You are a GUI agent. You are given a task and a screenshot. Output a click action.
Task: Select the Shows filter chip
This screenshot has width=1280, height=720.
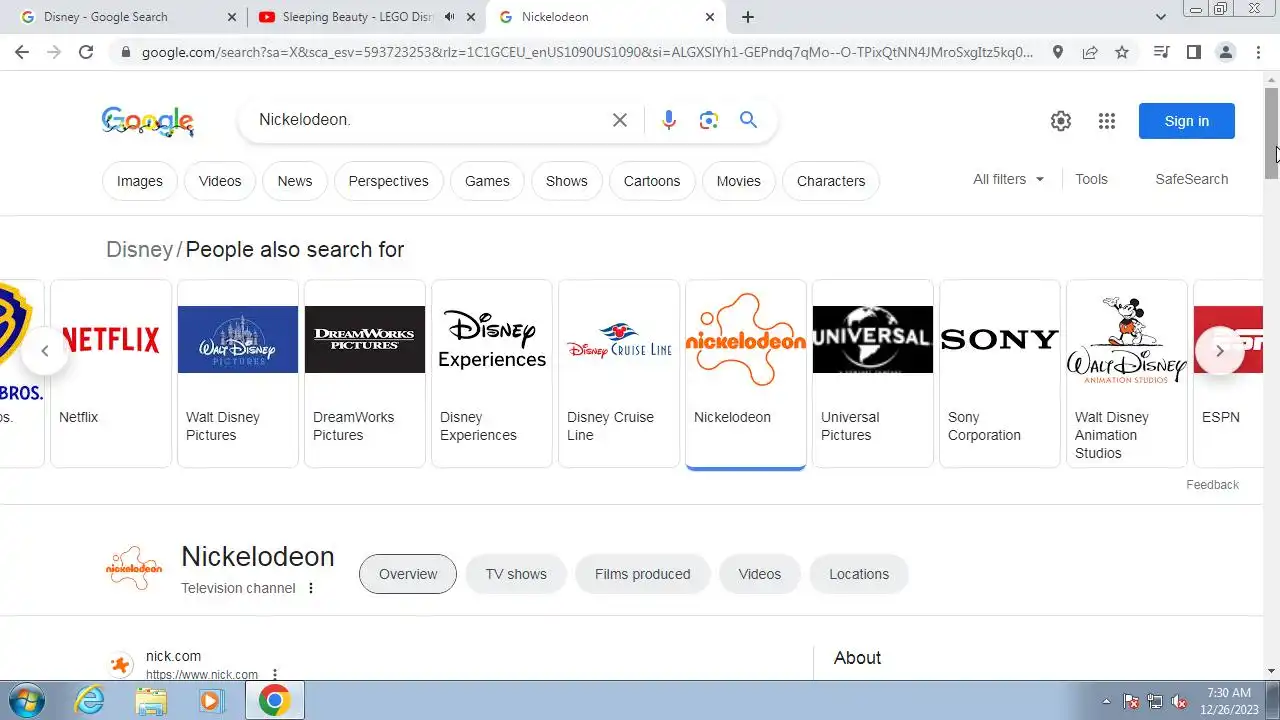(x=567, y=181)
